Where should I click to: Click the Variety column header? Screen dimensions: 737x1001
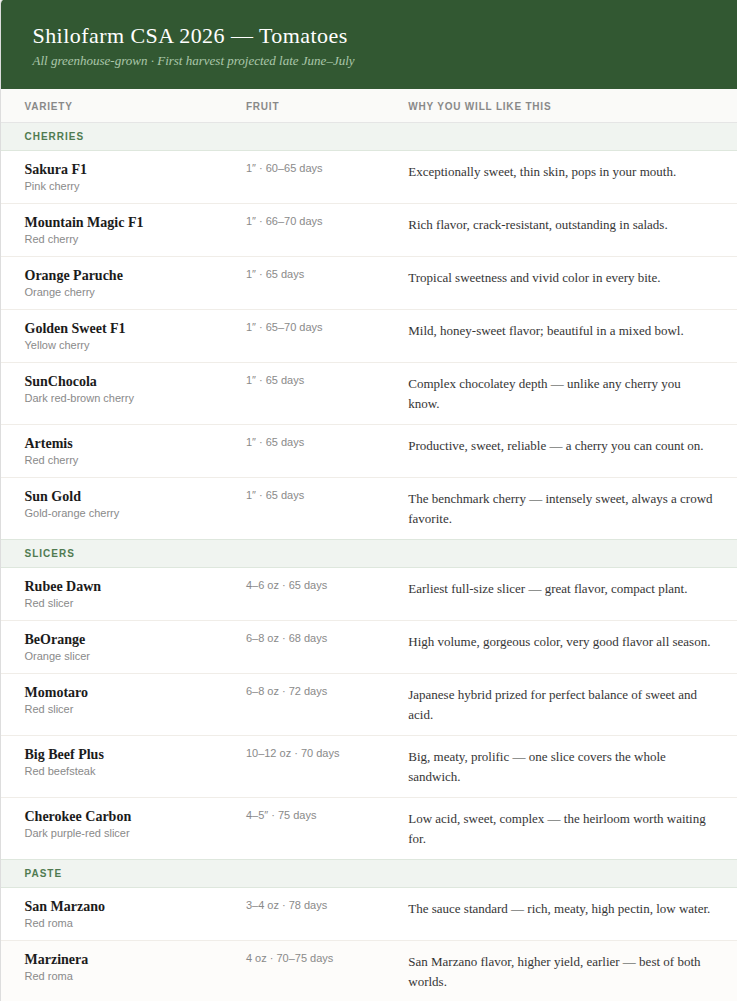coord(48,106)
